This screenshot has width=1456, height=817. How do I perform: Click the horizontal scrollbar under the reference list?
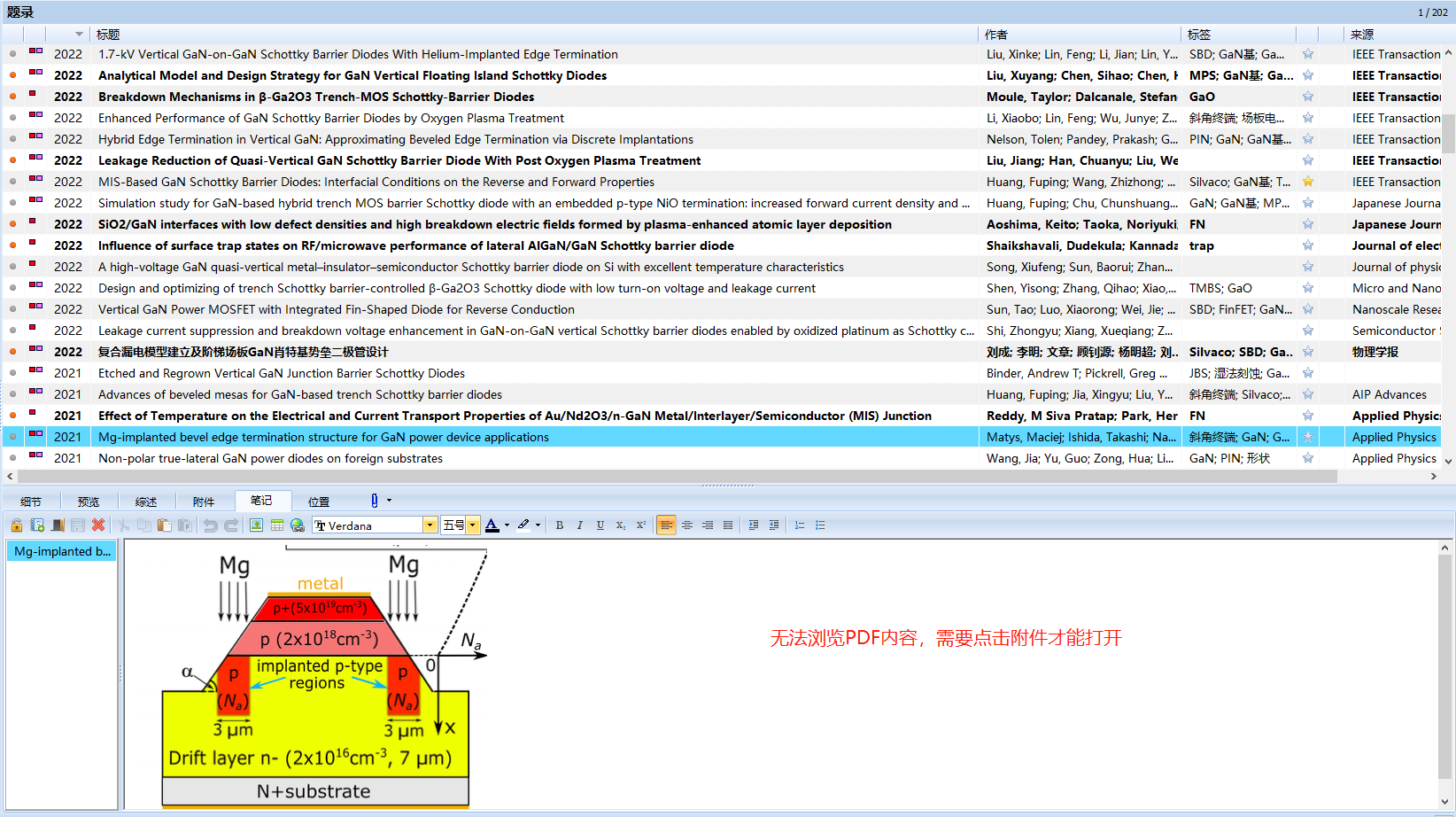673,477
